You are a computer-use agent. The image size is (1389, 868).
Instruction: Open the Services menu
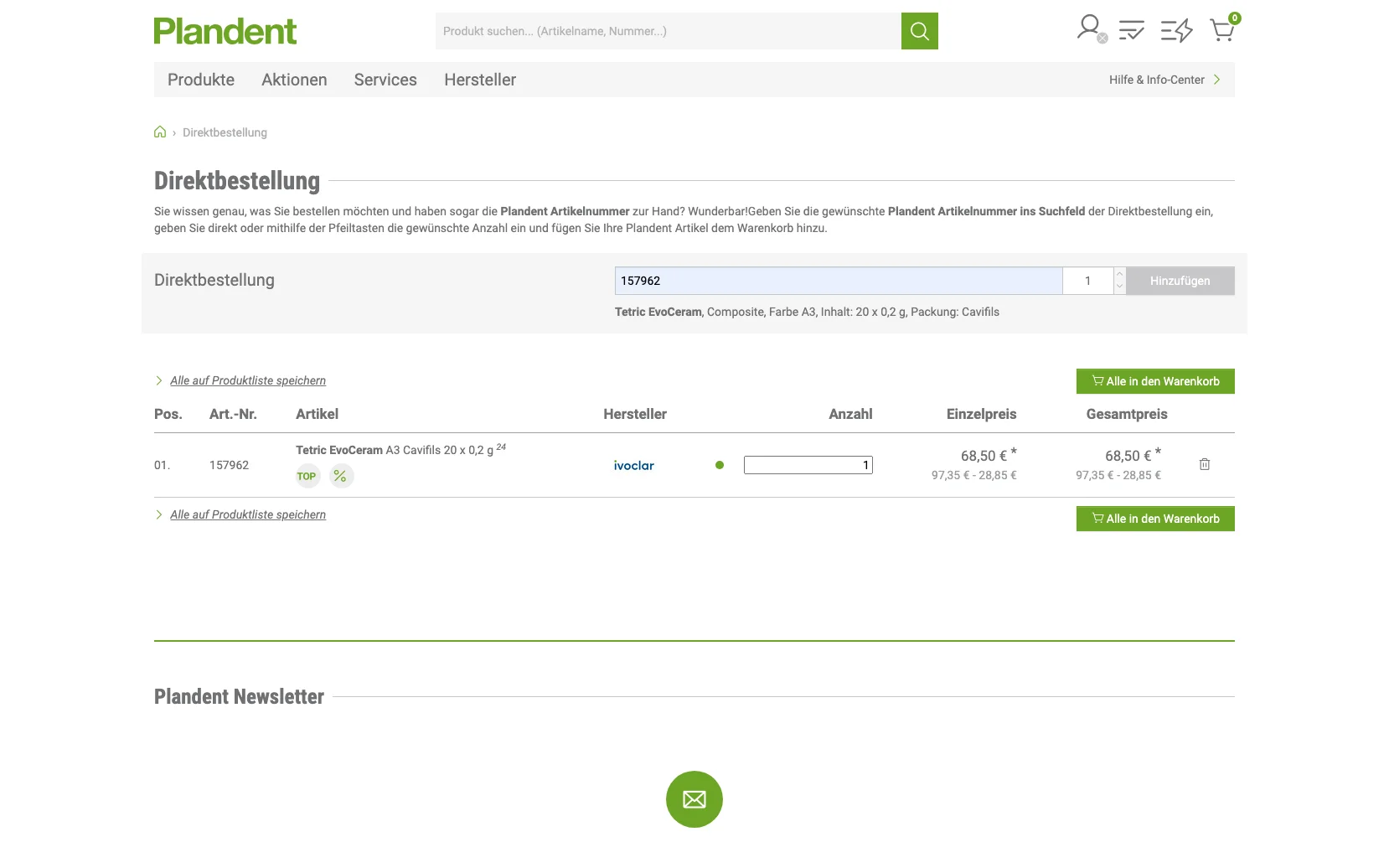coord(385,80)
